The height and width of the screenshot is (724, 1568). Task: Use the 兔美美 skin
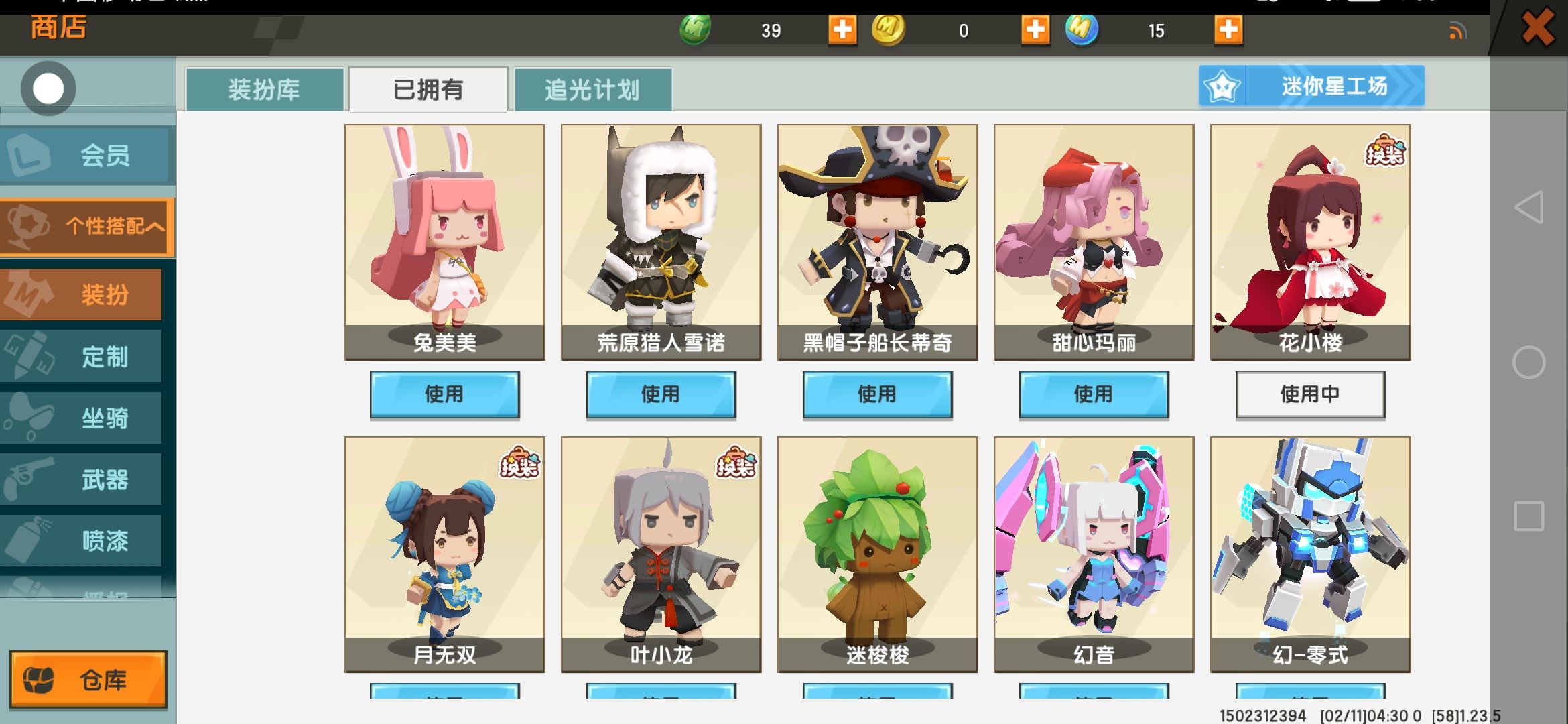[444, 394]
